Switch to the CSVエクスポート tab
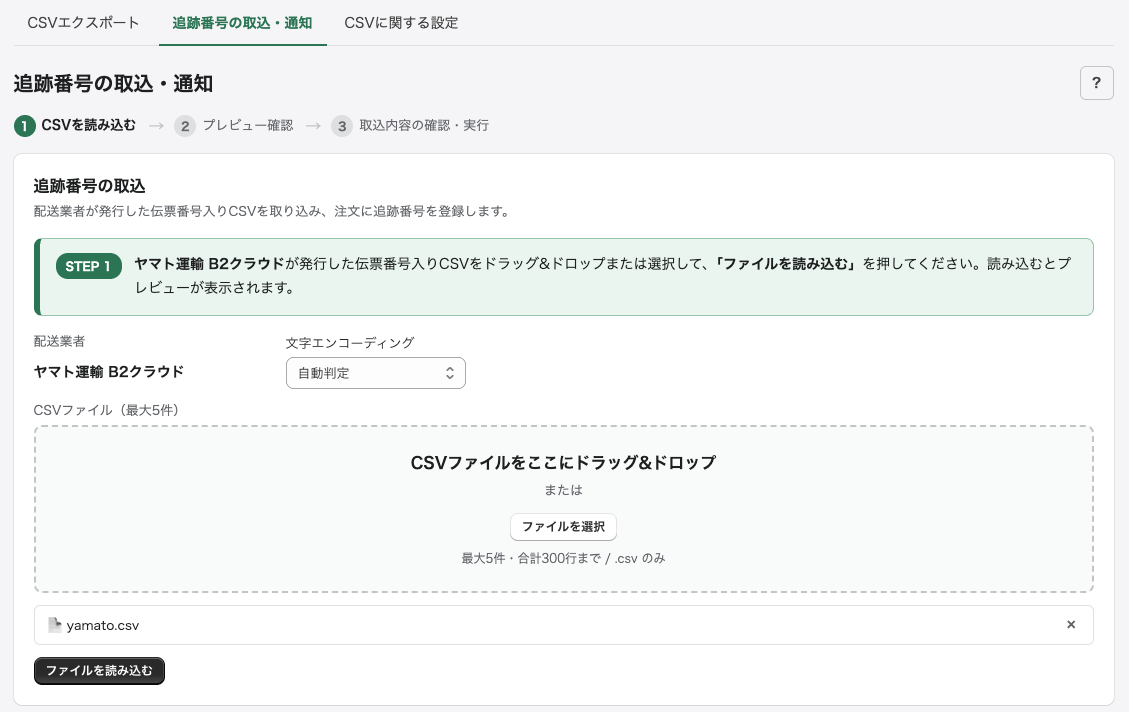 pos(84,23)
